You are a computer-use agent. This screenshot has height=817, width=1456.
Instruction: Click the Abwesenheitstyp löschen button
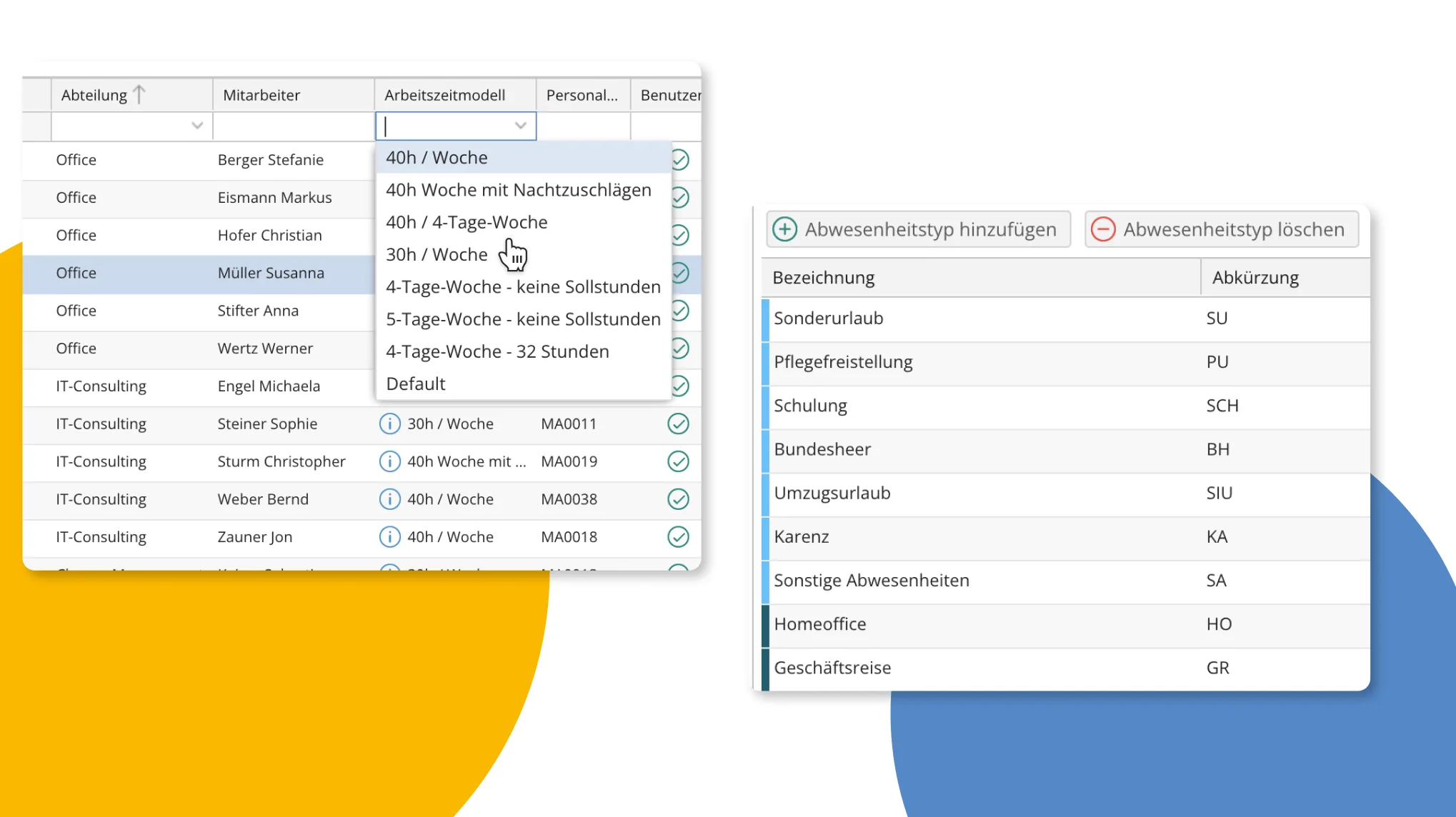[x=1222, y=229]
